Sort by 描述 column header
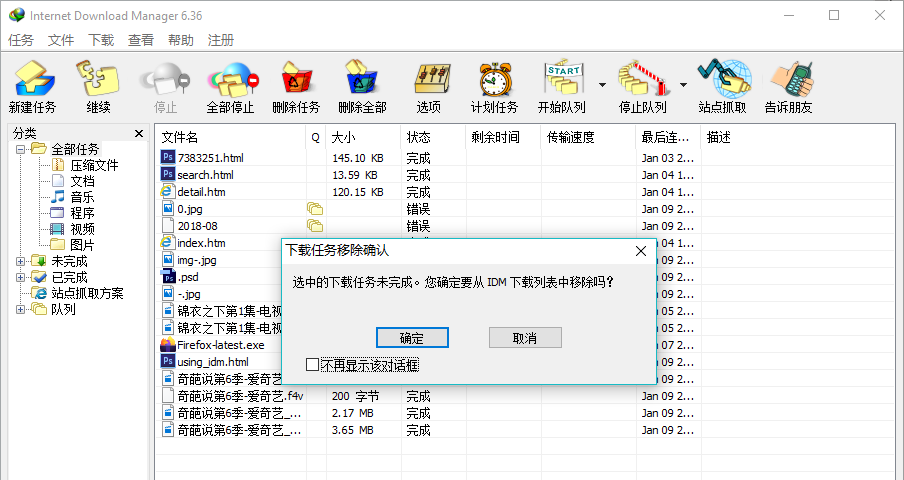Image resolution: width=904 pixels, height=480 pixels. tap(798, 137)
